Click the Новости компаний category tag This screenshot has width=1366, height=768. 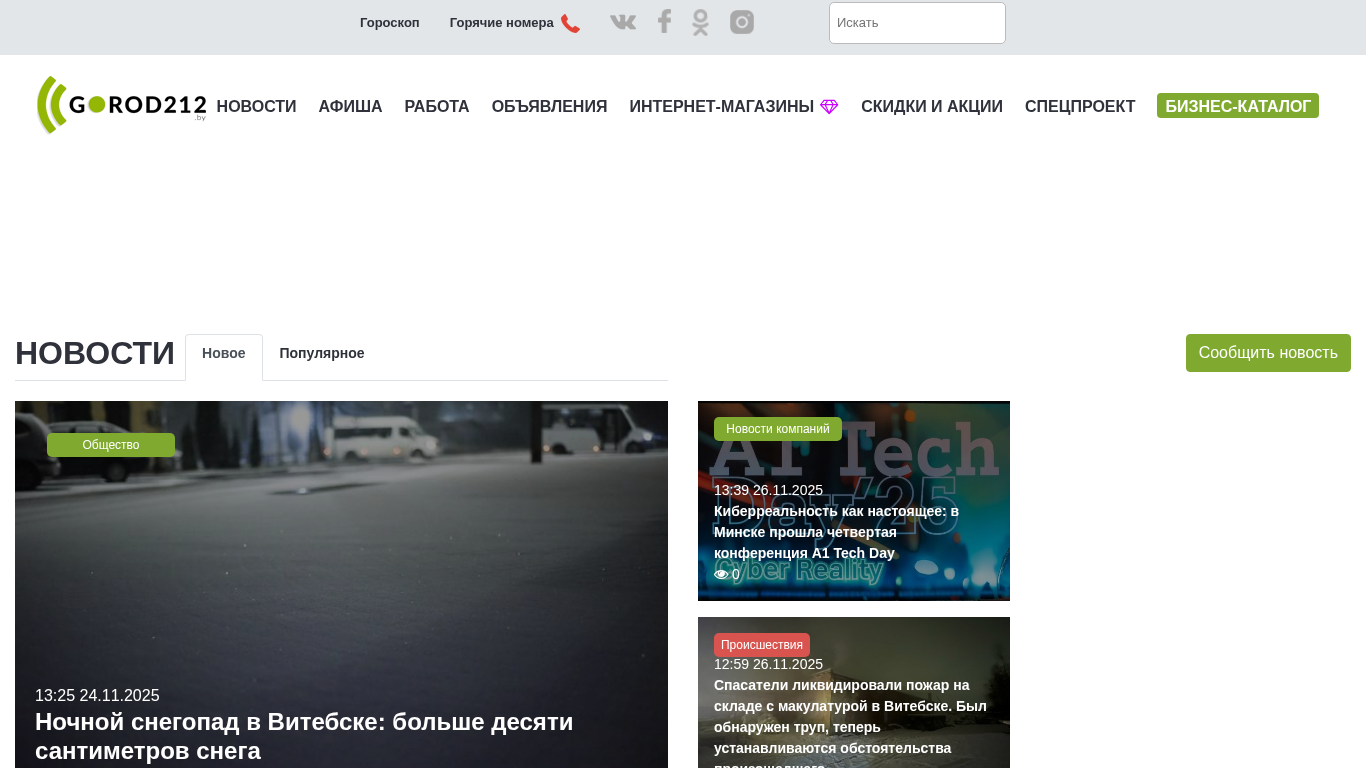tap(778, 429)
